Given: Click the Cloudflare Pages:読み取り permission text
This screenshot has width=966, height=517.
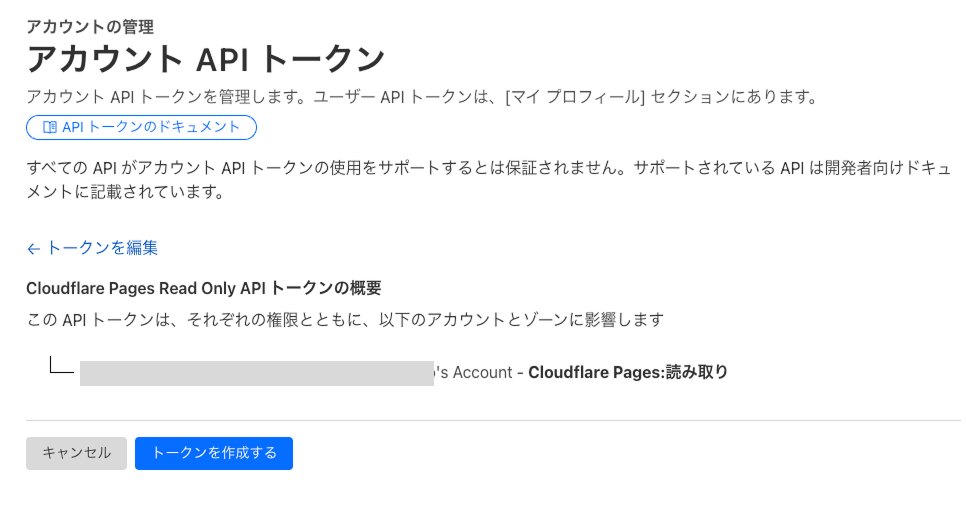Looking at the screenshot, I should [628, 373].
